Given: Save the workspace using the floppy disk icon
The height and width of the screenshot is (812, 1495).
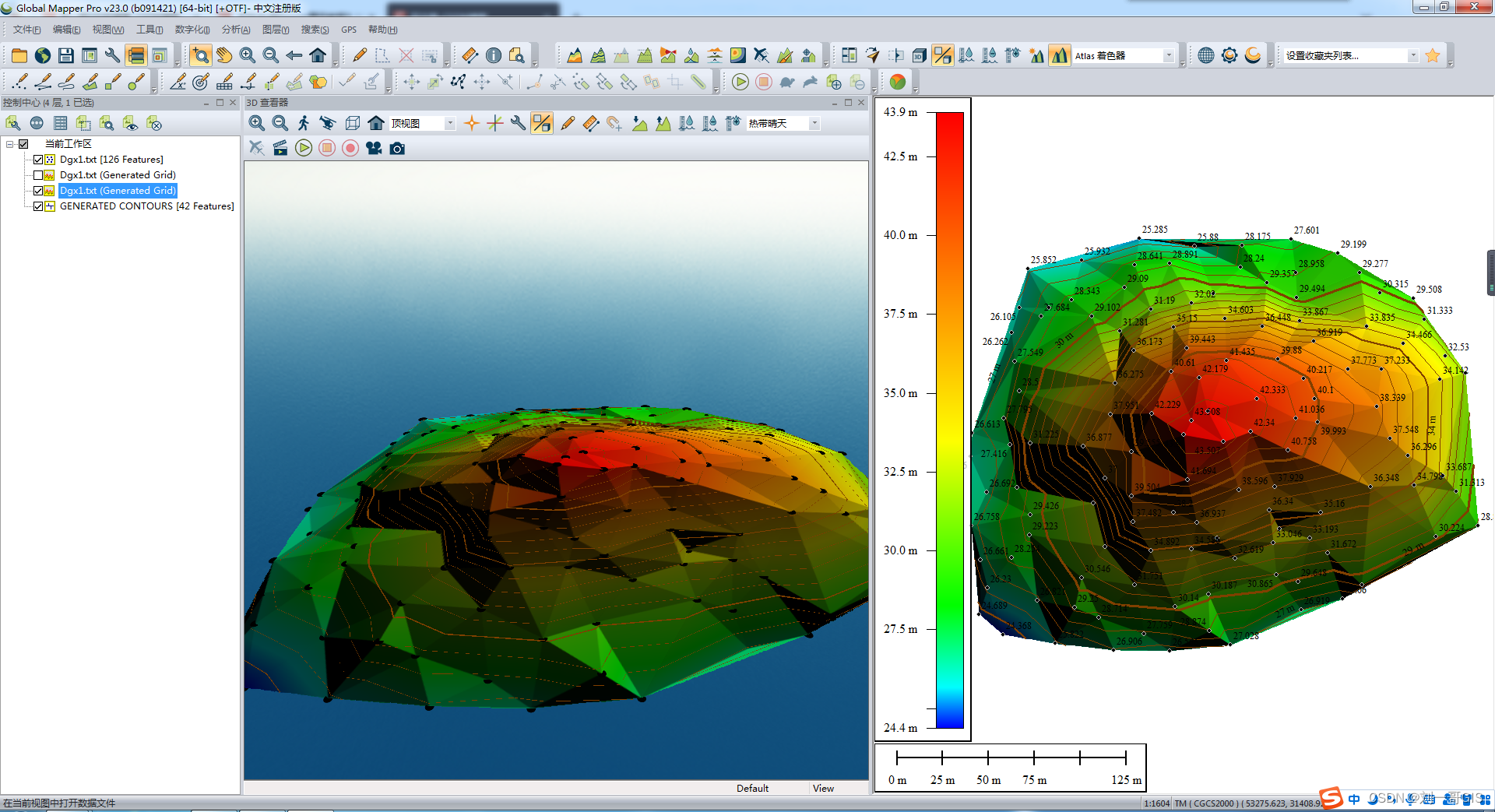Looking at the screenshot, I should 66,55.
